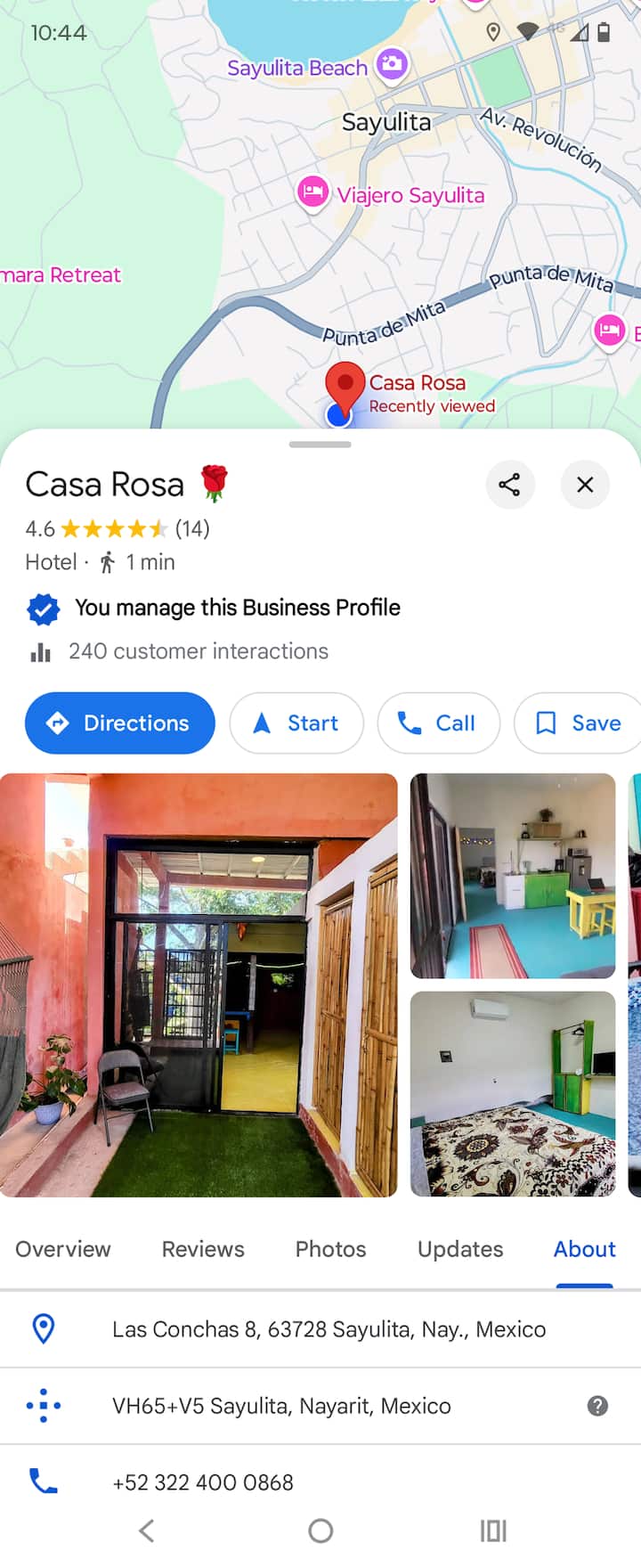The image size is (641, 1568).
Task: Get Directions to Casa Rosa
Action: point(120,723)
